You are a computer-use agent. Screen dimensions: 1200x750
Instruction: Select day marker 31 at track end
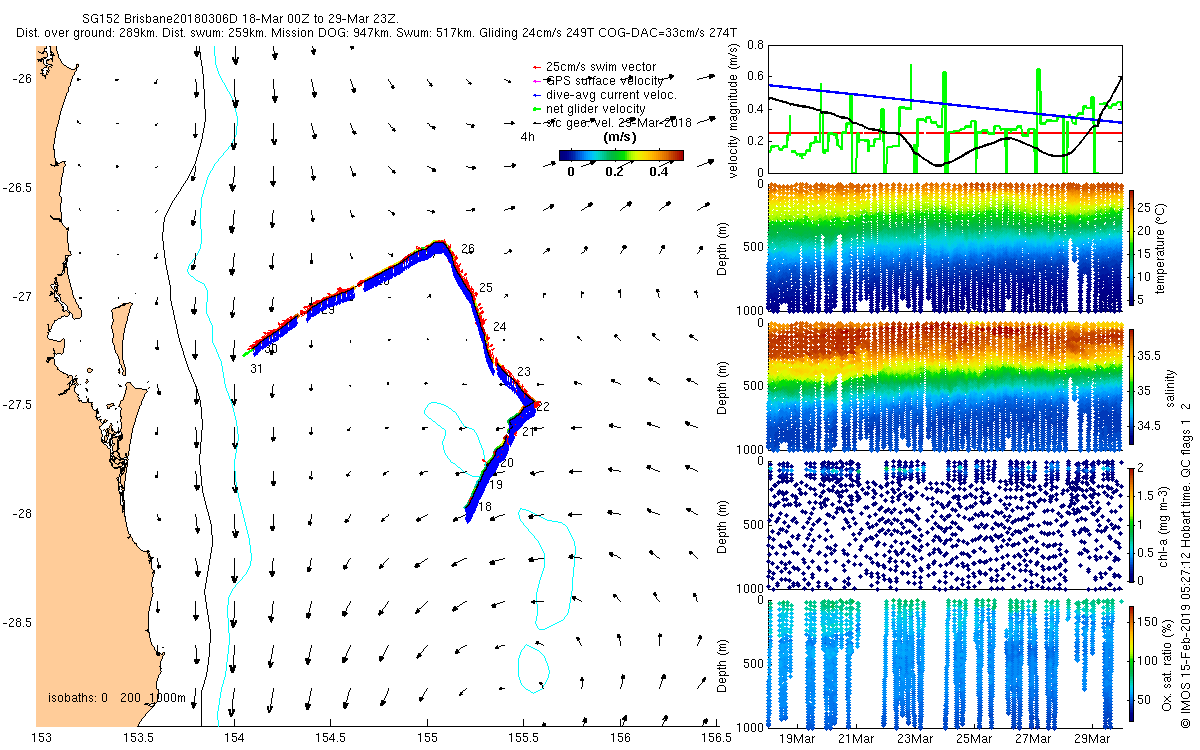[256, 369]
